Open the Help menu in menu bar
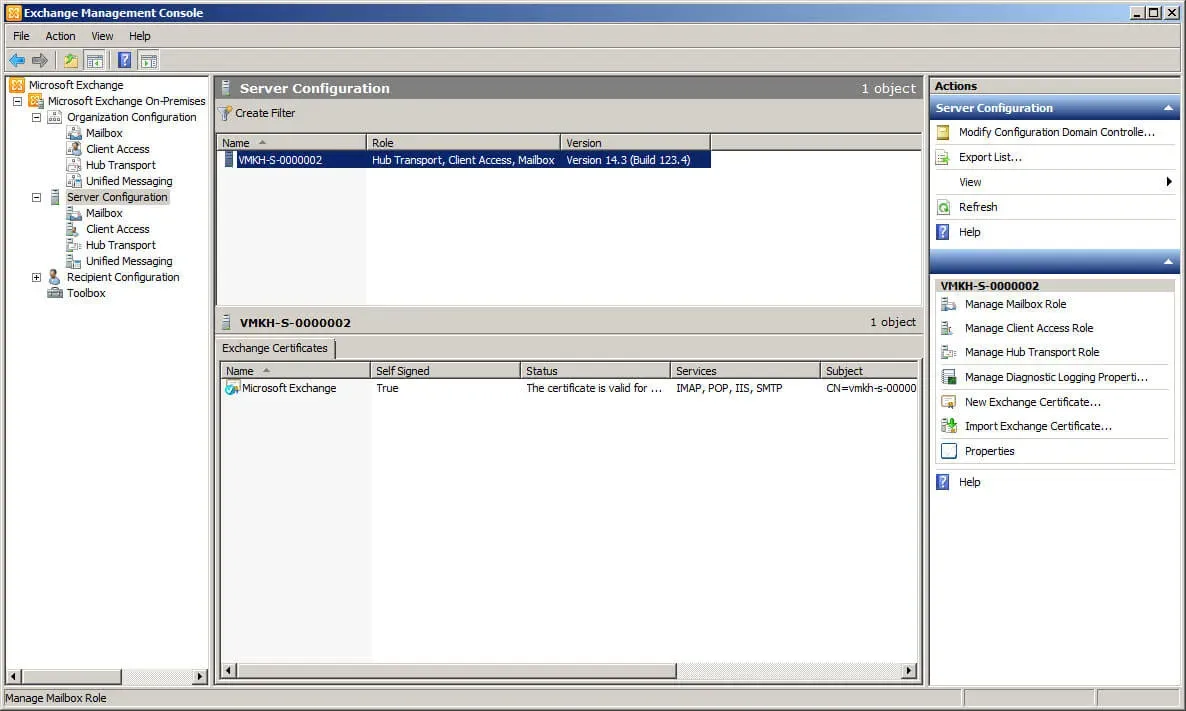The image size is (1186, 711). (139, 36)
